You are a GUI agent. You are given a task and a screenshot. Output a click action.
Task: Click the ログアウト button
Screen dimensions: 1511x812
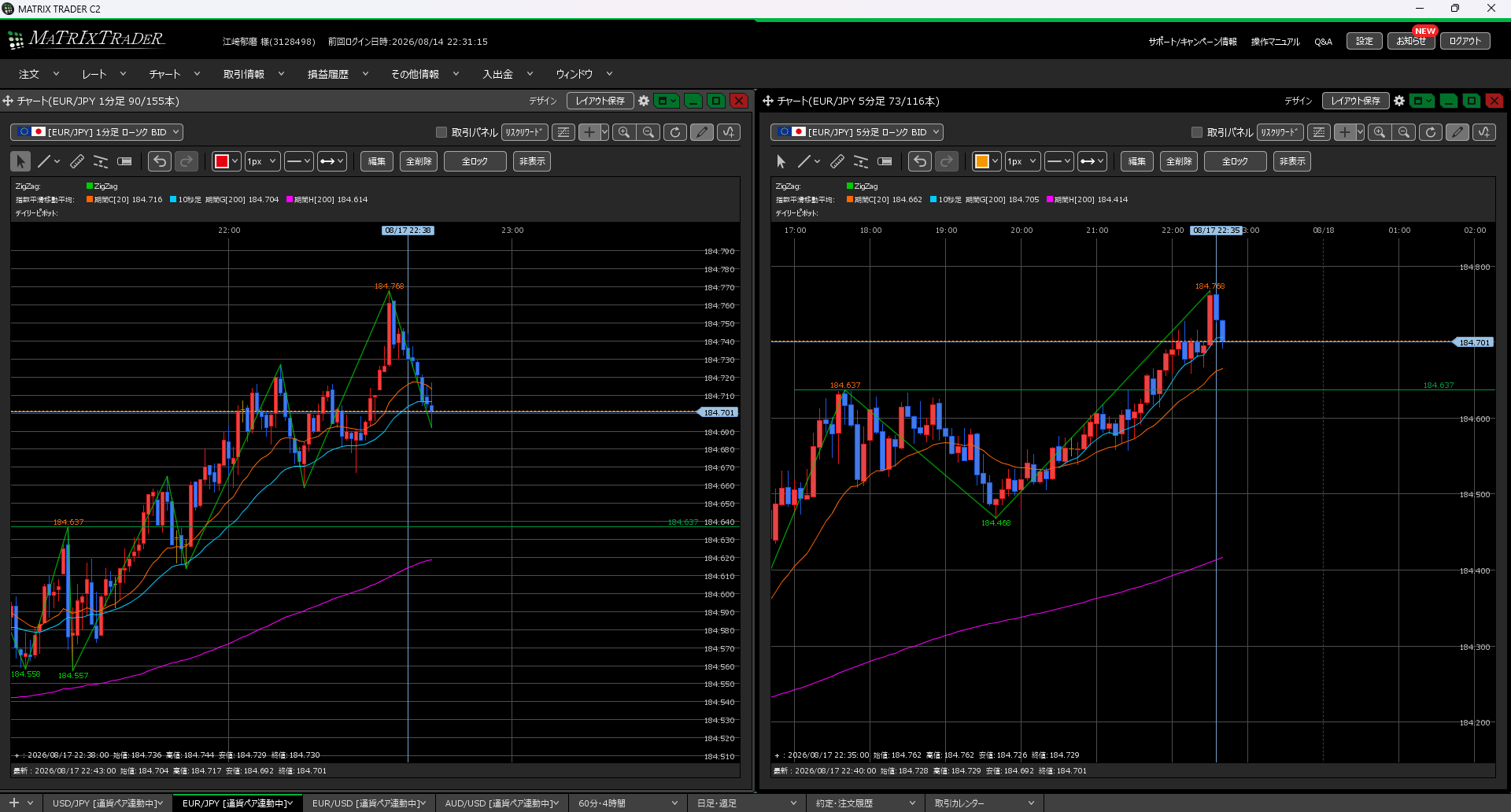point(1465,41)
